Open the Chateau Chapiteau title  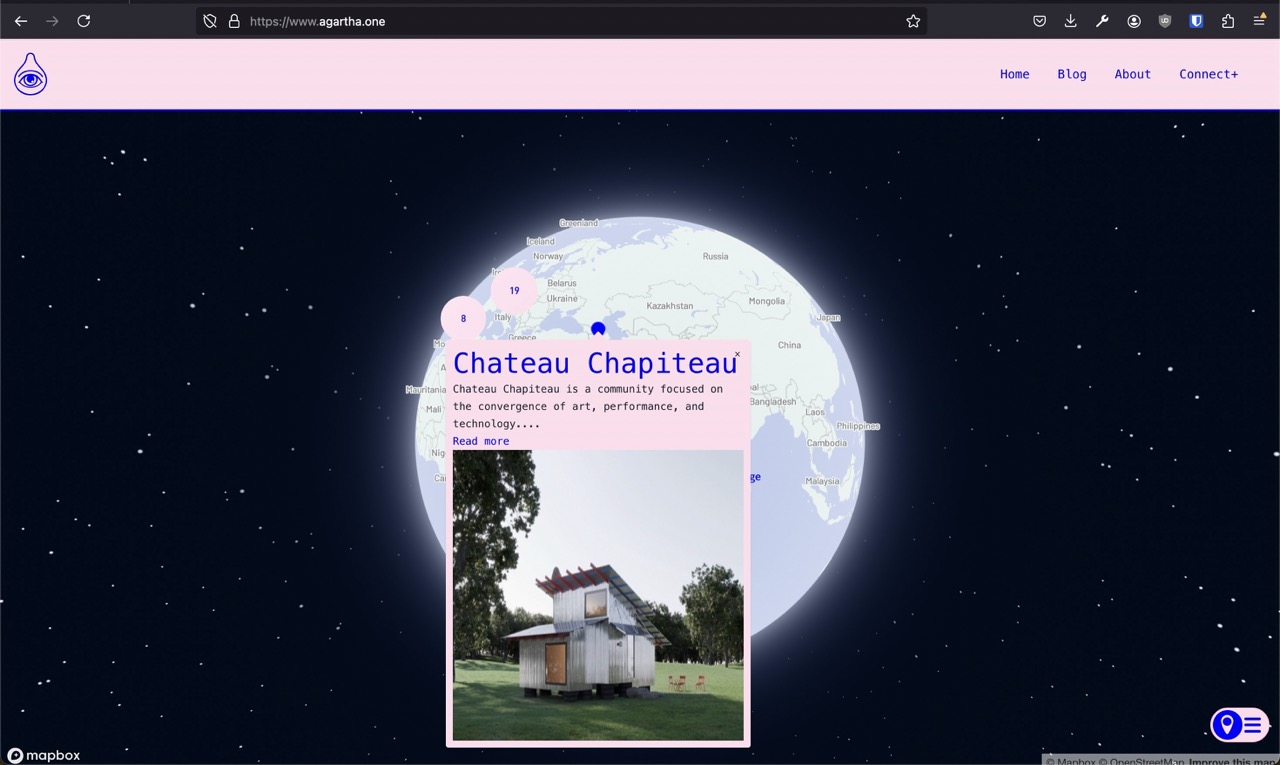tap(594, 363)
